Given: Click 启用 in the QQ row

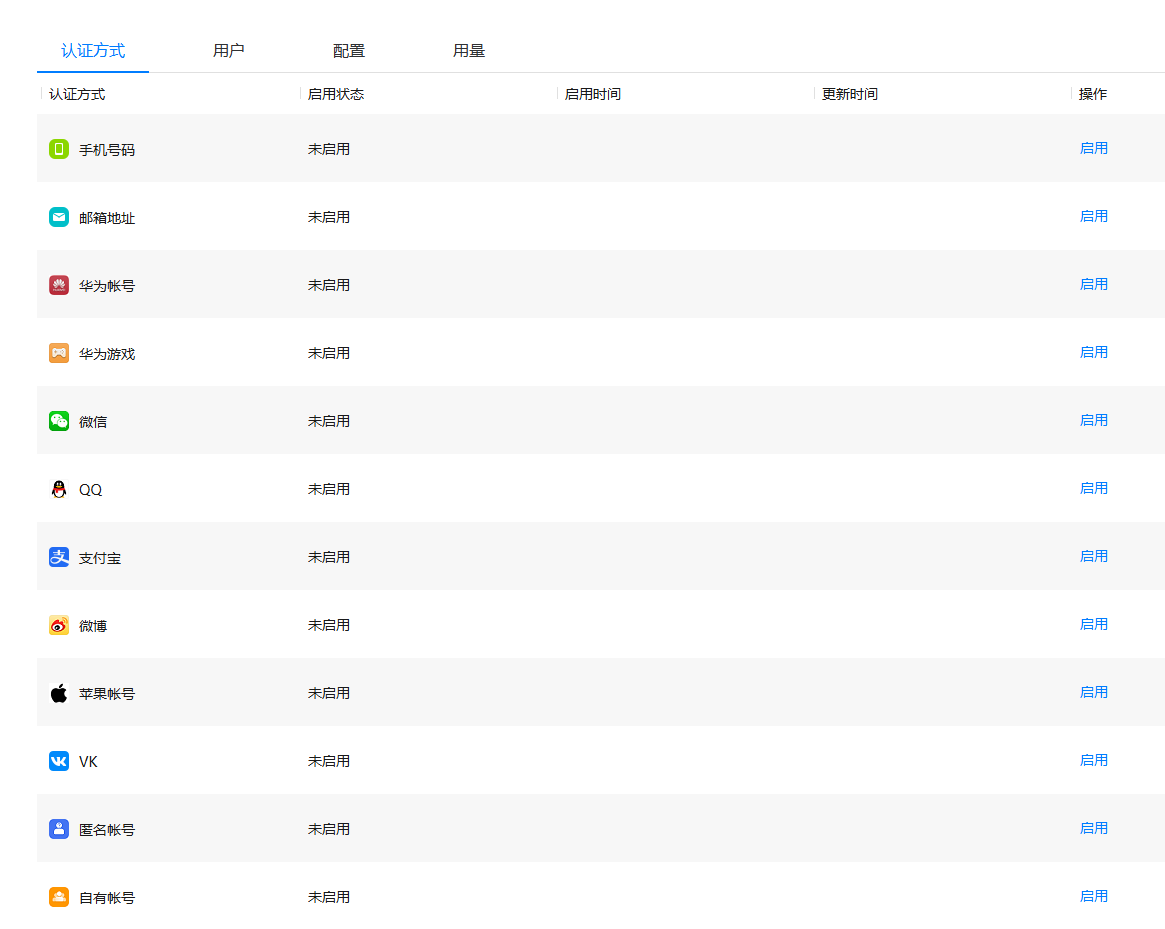Looking at the screenshot, I should [x=1093, y=488].
